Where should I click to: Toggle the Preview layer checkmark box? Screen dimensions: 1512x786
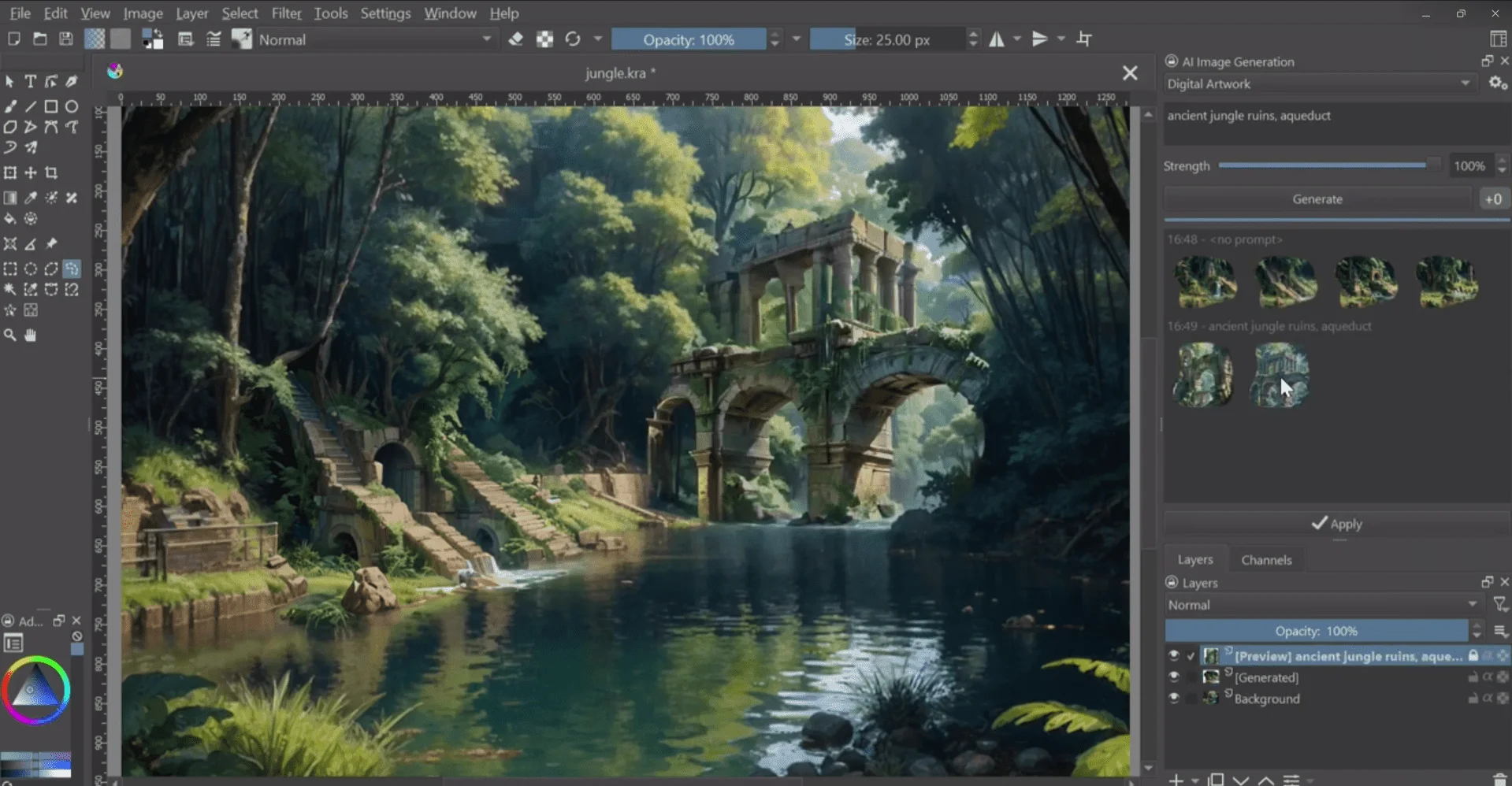pos(1191,656)
